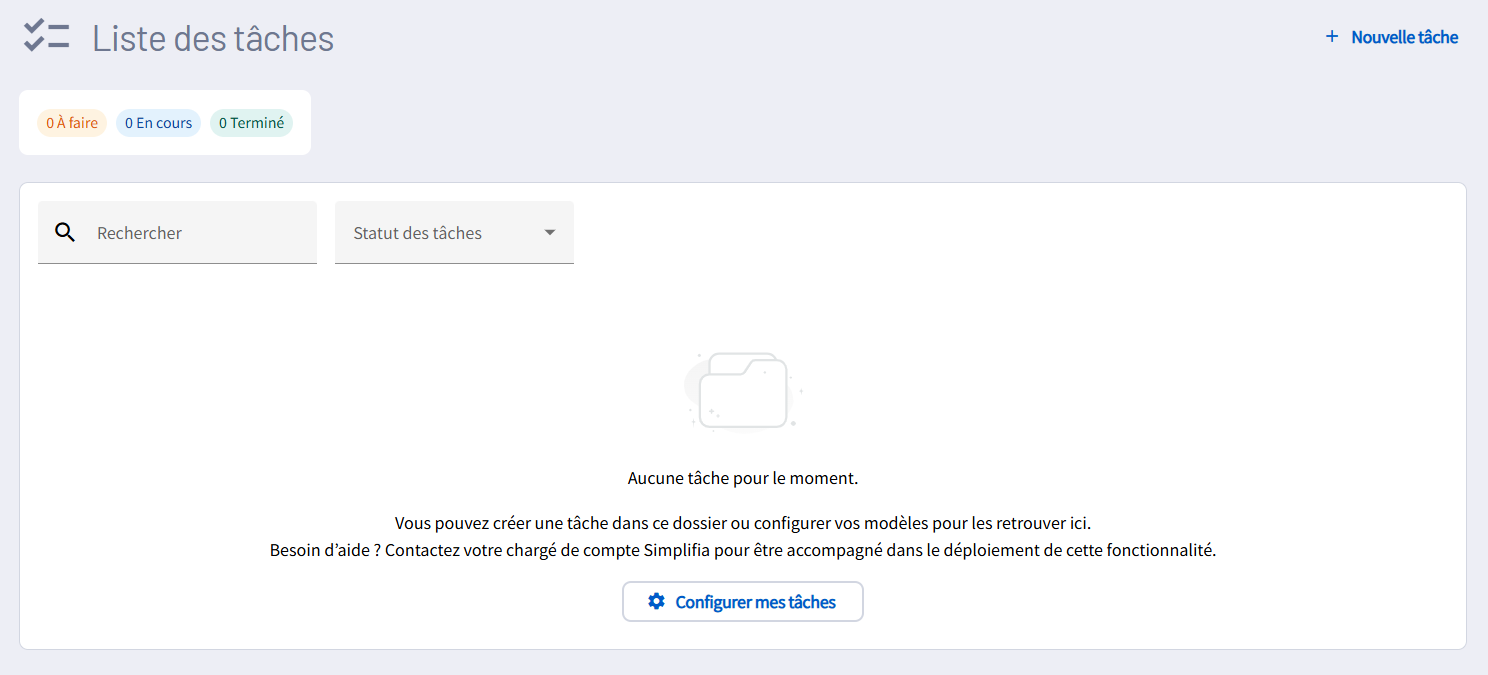Click the empty folder illustration
The width and height of the screenshot is (1488, 675).
pos(743,390)
